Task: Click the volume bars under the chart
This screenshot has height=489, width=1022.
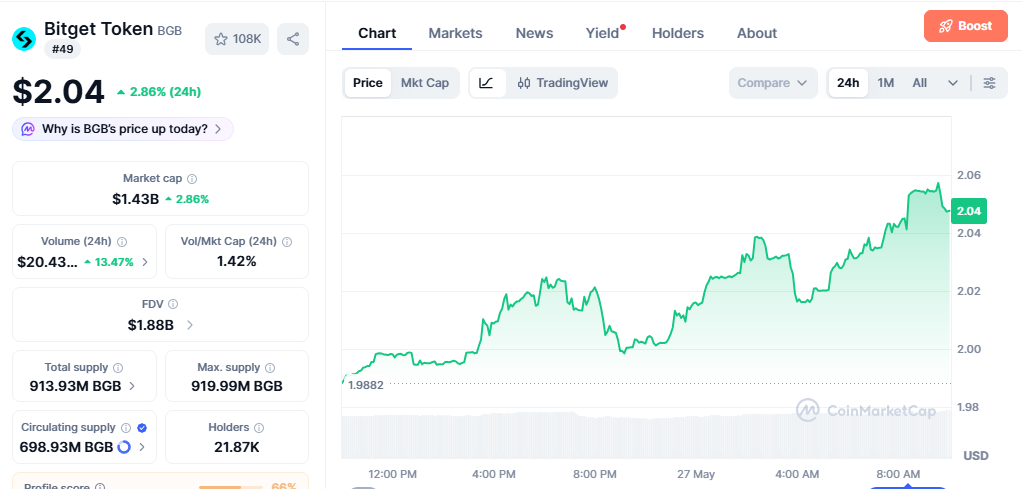Action: click(x=645, y=434)
